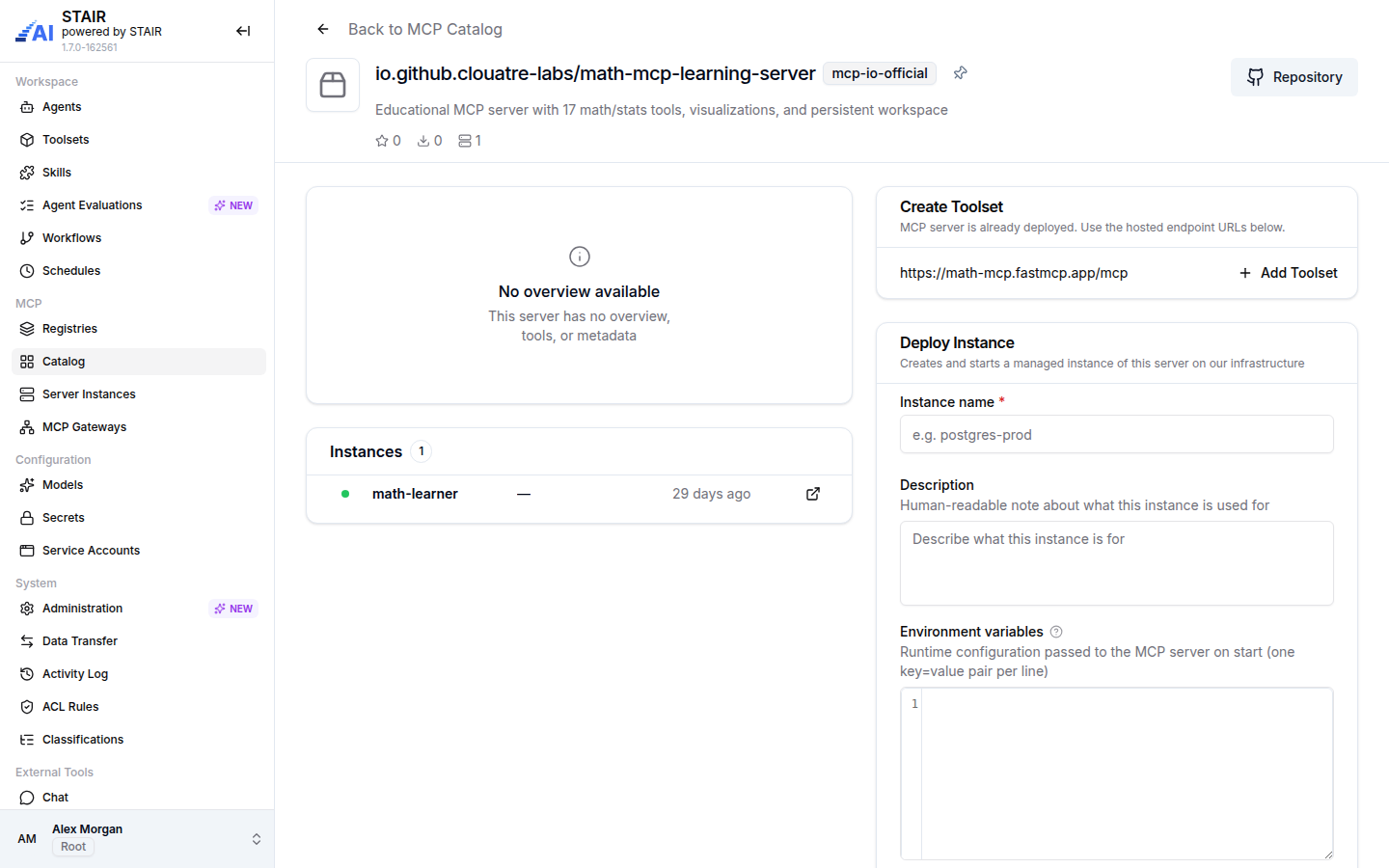Click the Environment variables help icon

point(1056,632)
